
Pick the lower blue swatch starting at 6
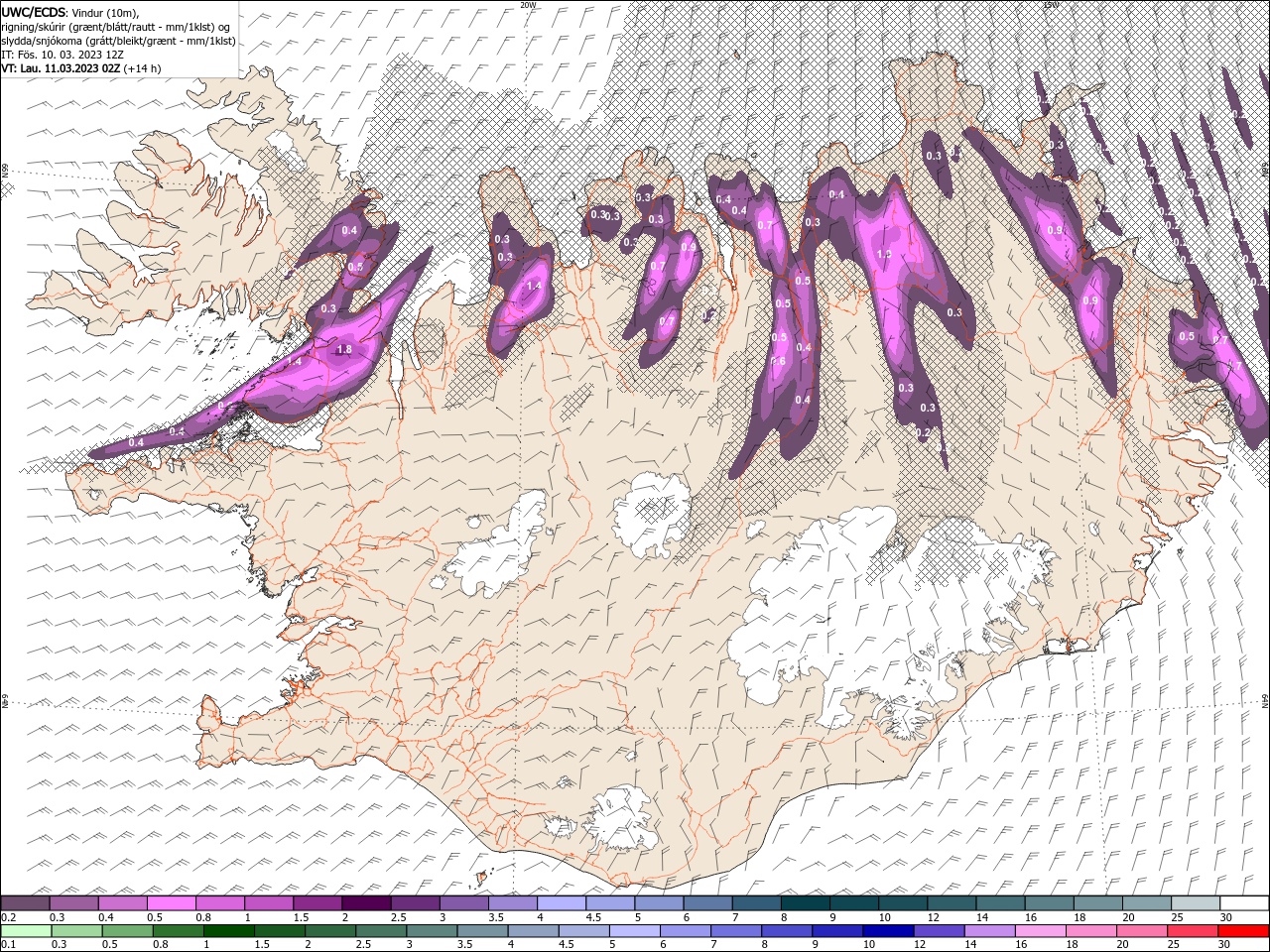[686, 931]
